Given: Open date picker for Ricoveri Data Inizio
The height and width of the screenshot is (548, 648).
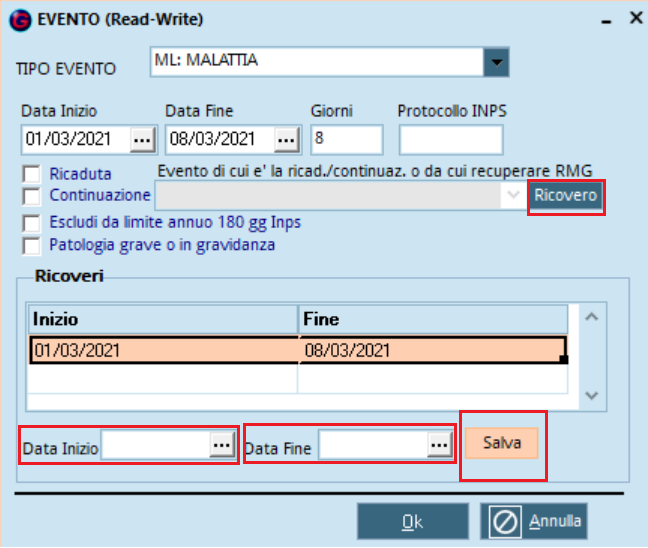Looking at the screenshot, I should pyautogui.click(x=222, y=445).
